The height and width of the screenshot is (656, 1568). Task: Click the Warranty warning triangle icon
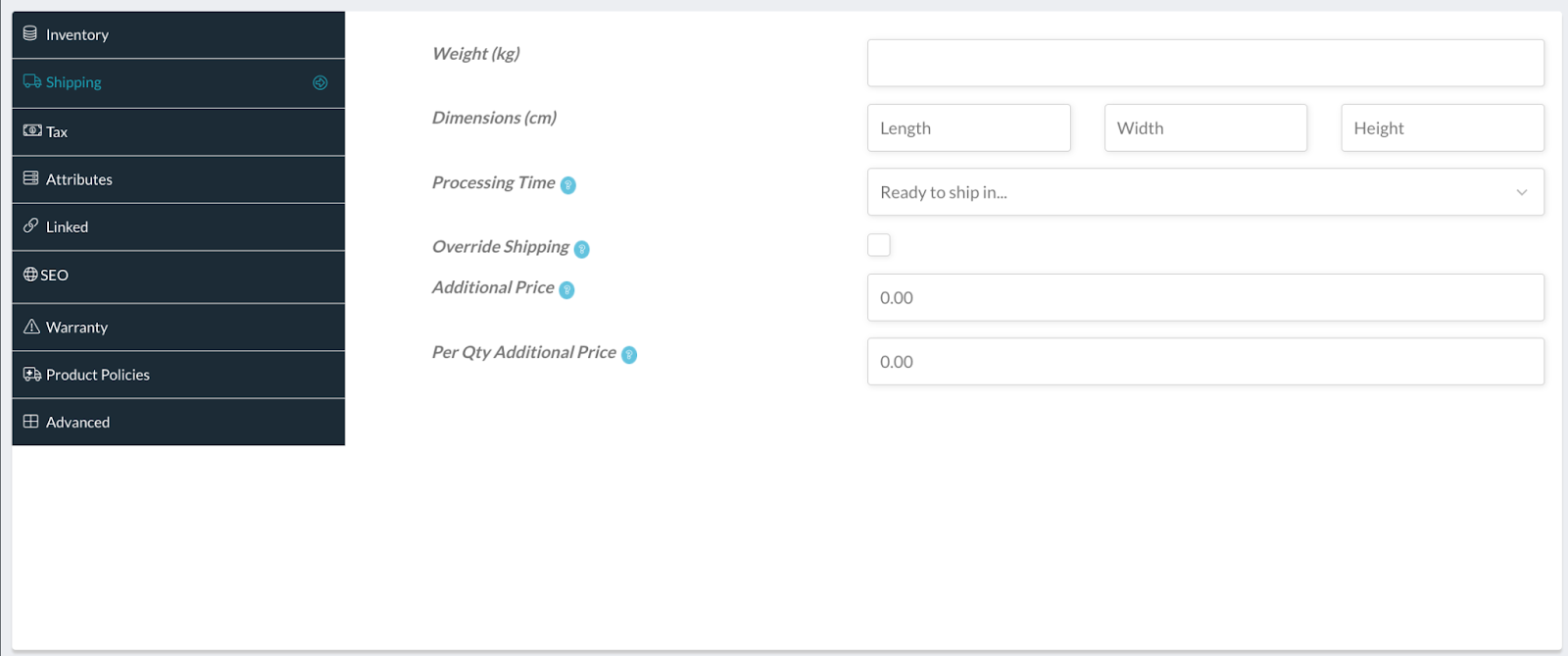(31, 327)
